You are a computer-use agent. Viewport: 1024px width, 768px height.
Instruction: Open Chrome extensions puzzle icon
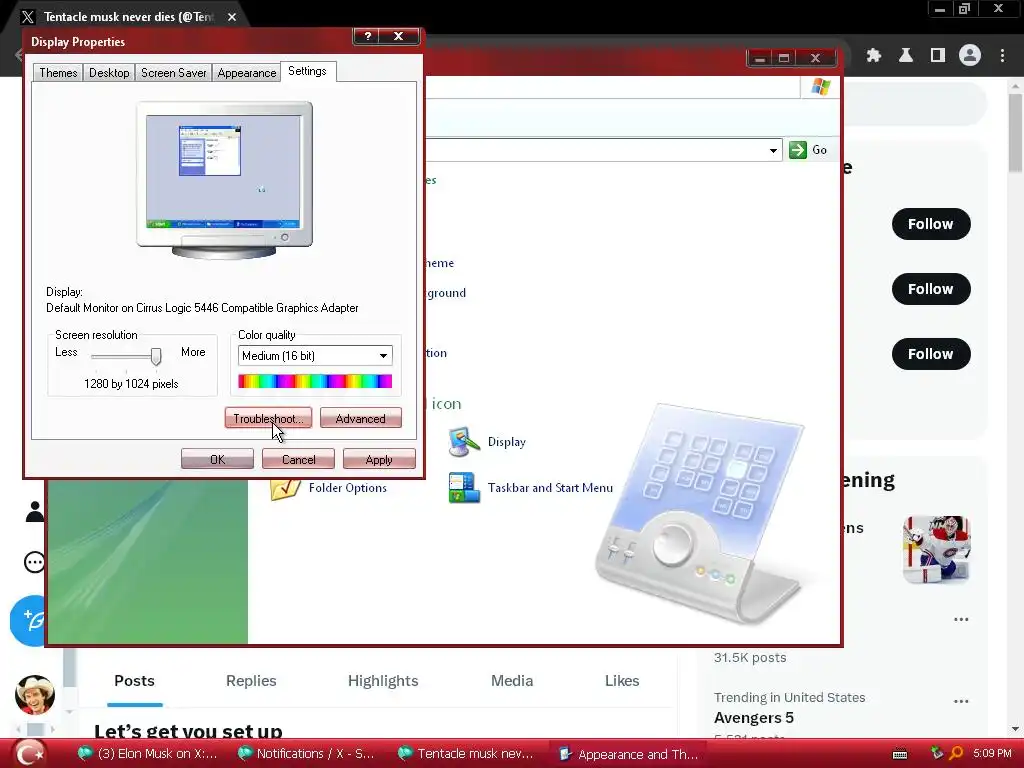[873, 56]
